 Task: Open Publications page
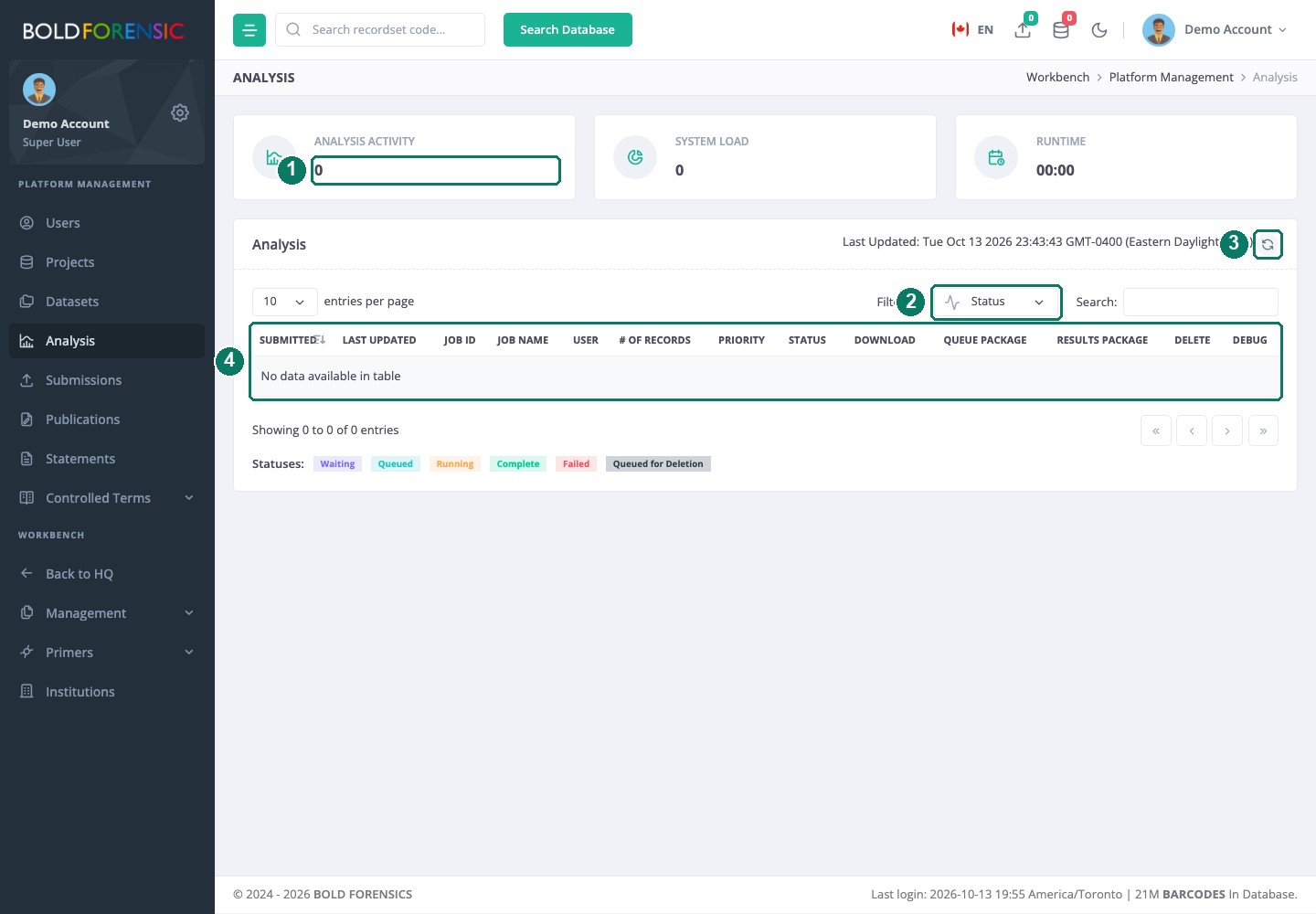107,420
